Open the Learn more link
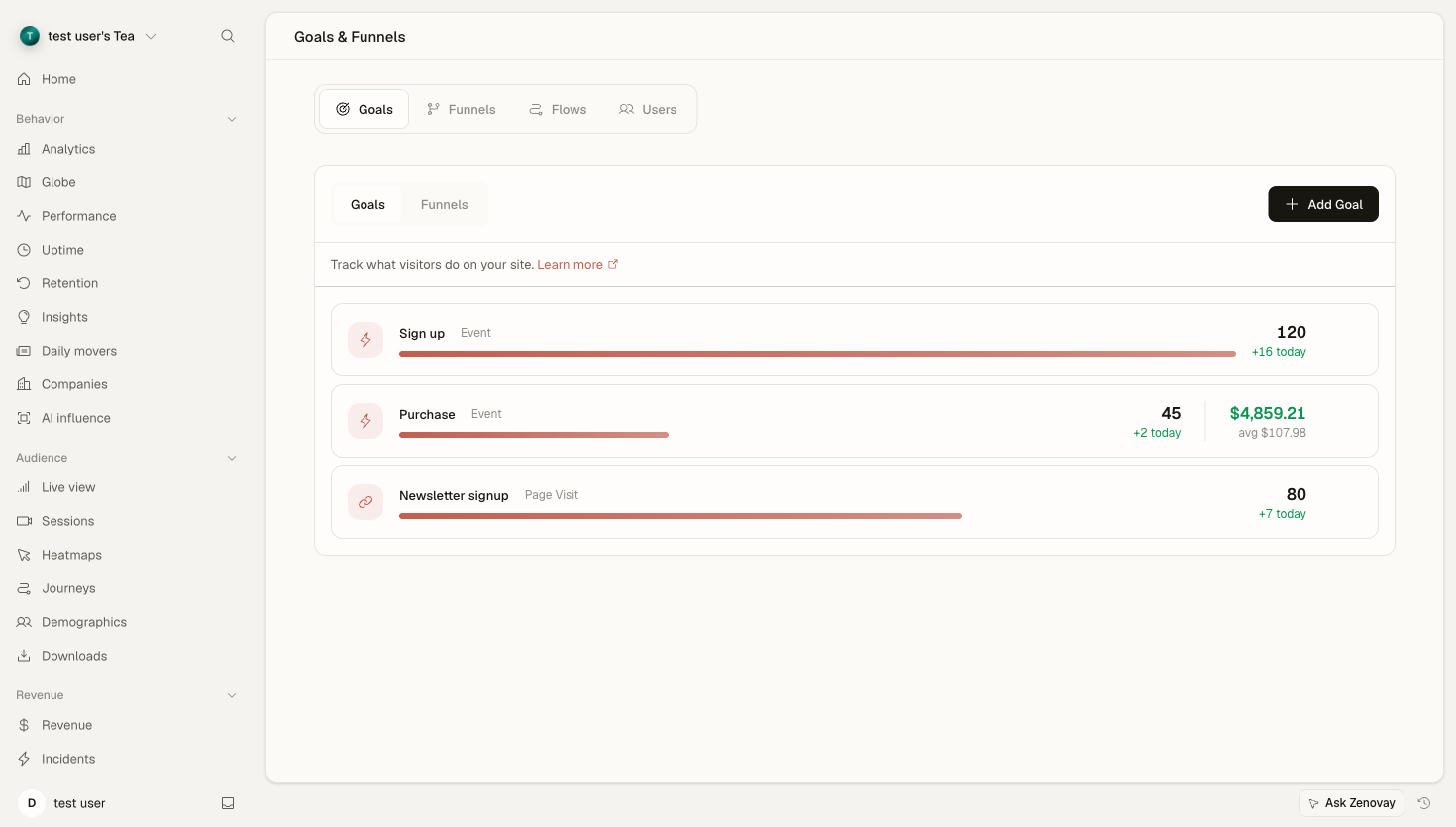Viewport: 1456px width, 827px height. click(x=577, y=265)
